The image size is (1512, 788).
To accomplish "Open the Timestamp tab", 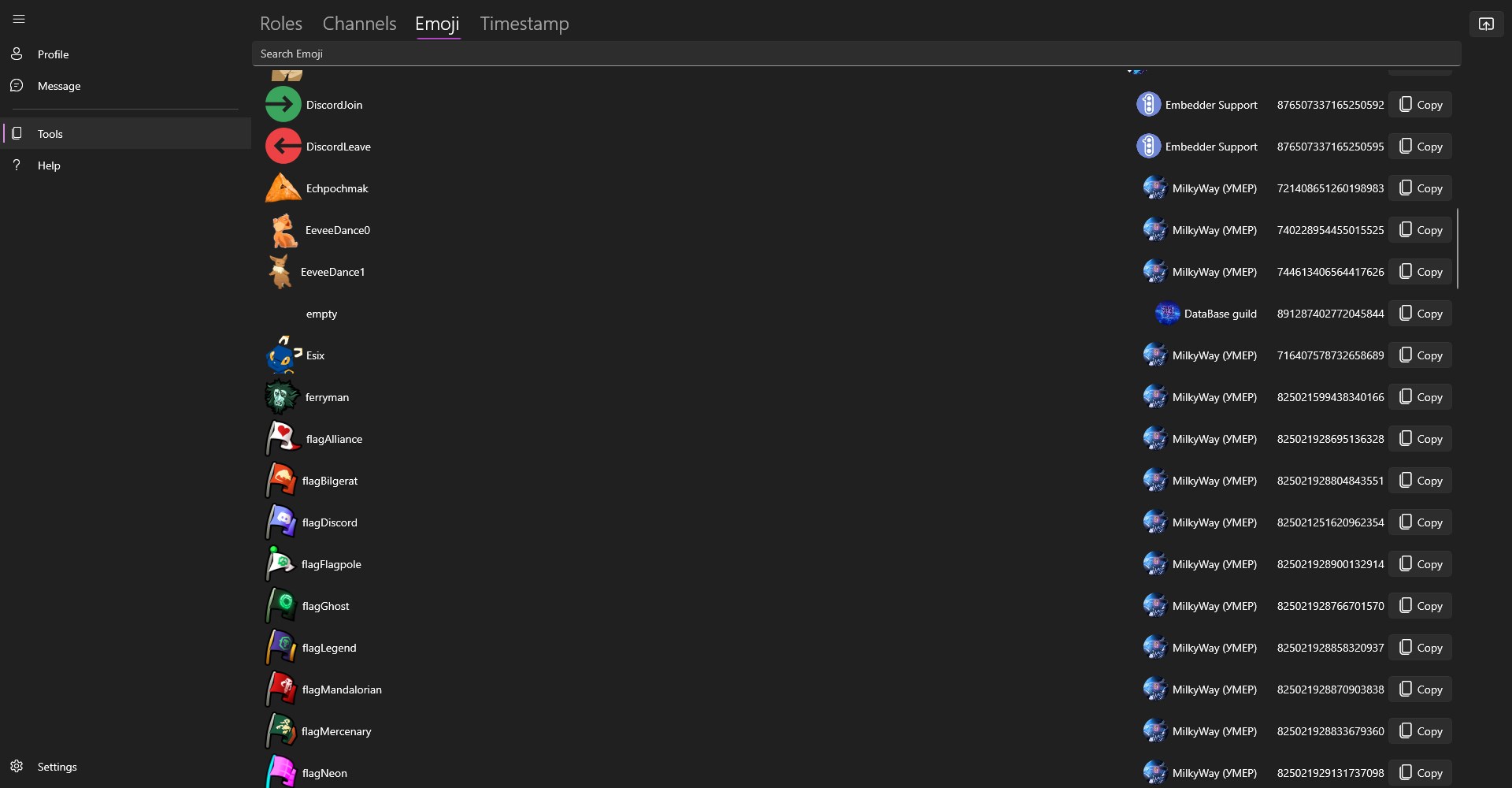I will click(524, 24).
